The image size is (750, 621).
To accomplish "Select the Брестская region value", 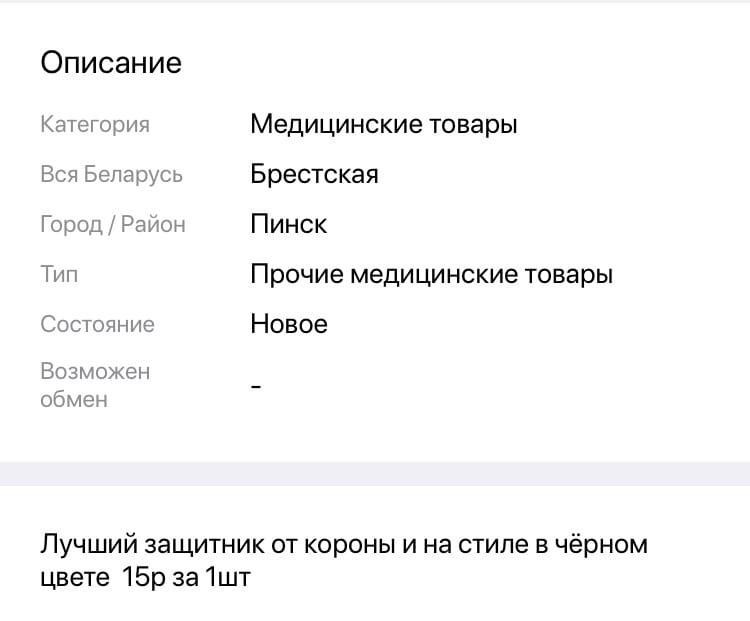I will click(314, 175).
